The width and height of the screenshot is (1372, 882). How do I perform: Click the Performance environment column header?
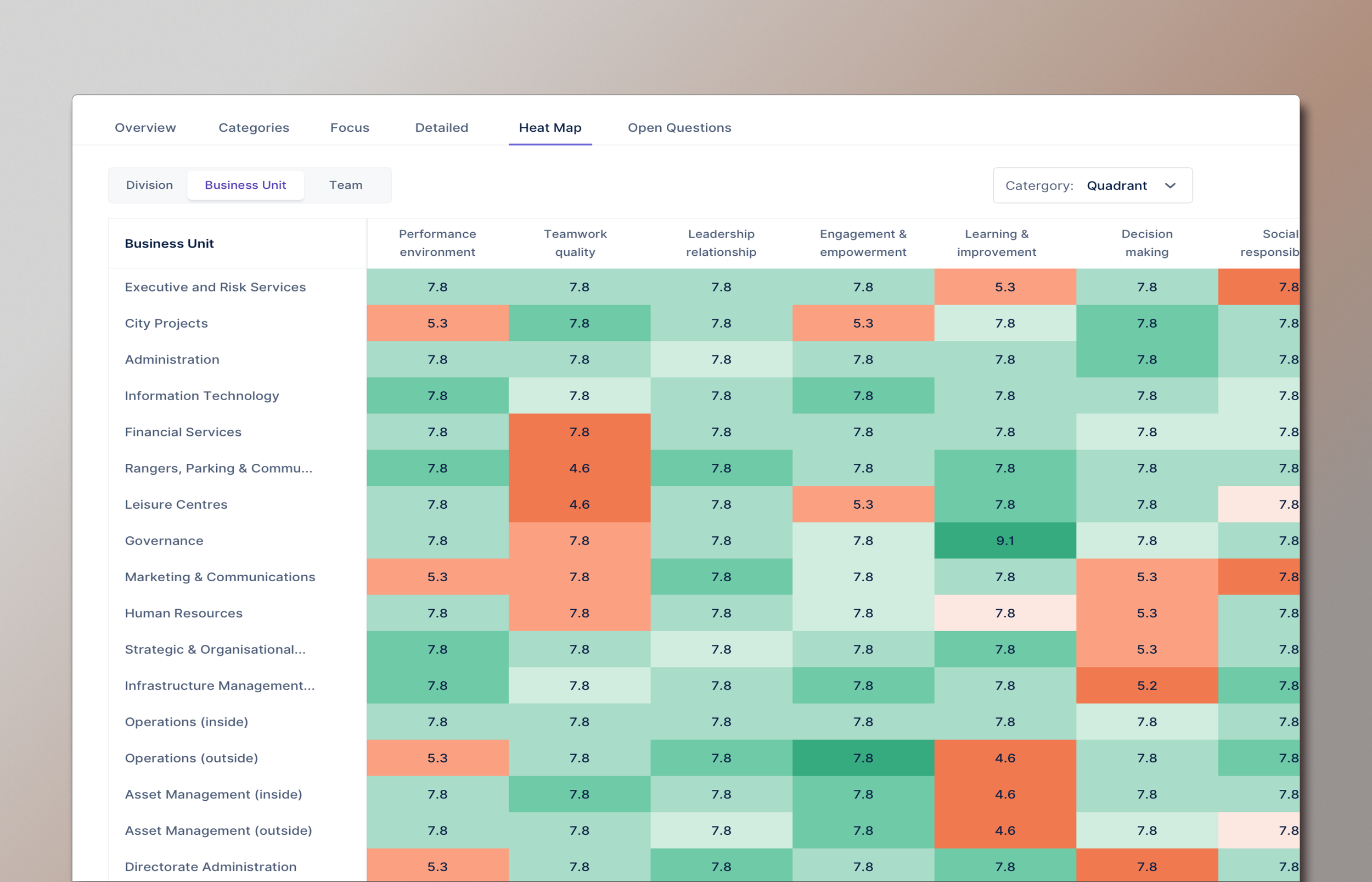pos(437,243)
